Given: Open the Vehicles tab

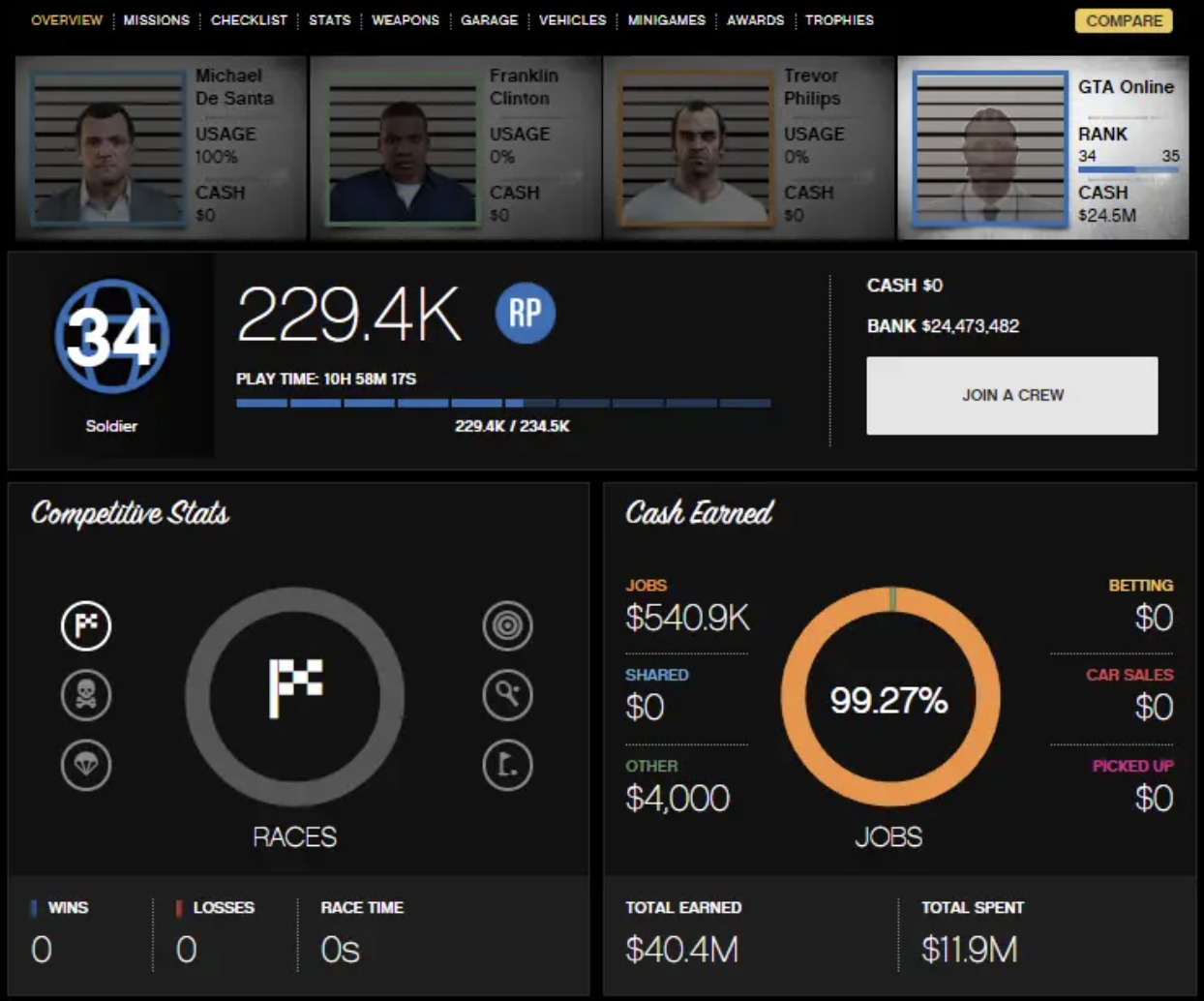Looking at the screenshot, I should click(572, 19).
